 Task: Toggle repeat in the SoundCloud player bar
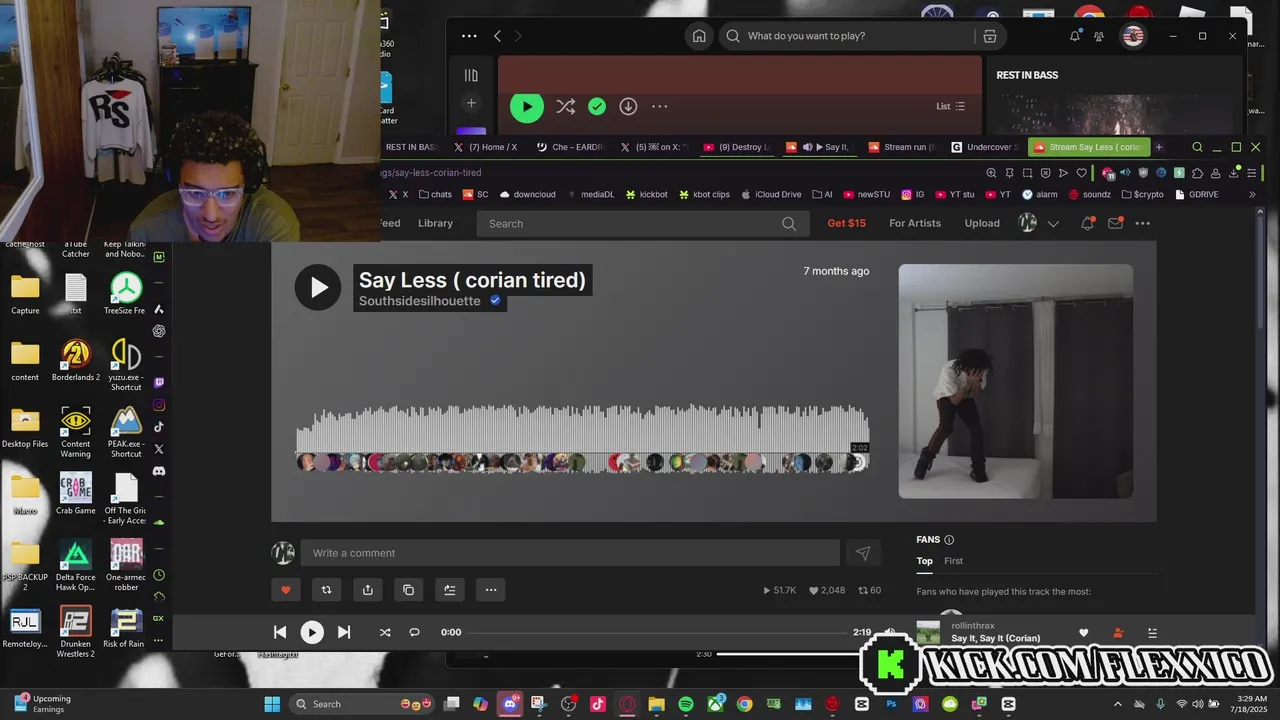click(x=414, y=632)
